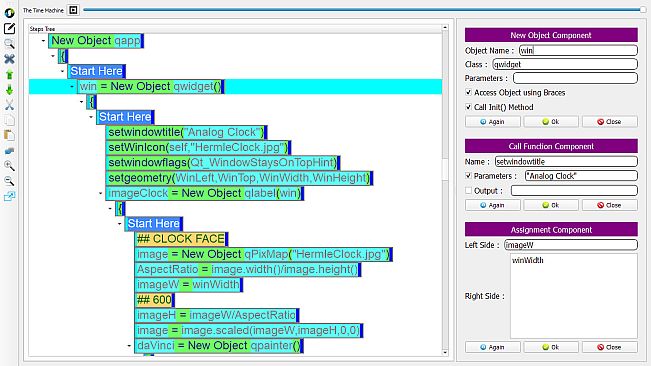Select the ## 600 comment step
The image size is (651, 366).
(155, 300)
